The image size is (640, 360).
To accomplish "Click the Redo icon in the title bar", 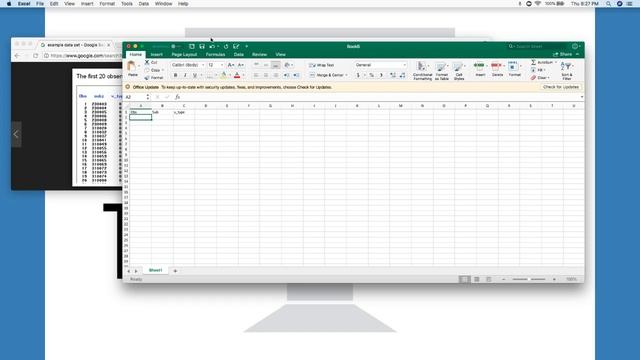I will pos(226,47).
